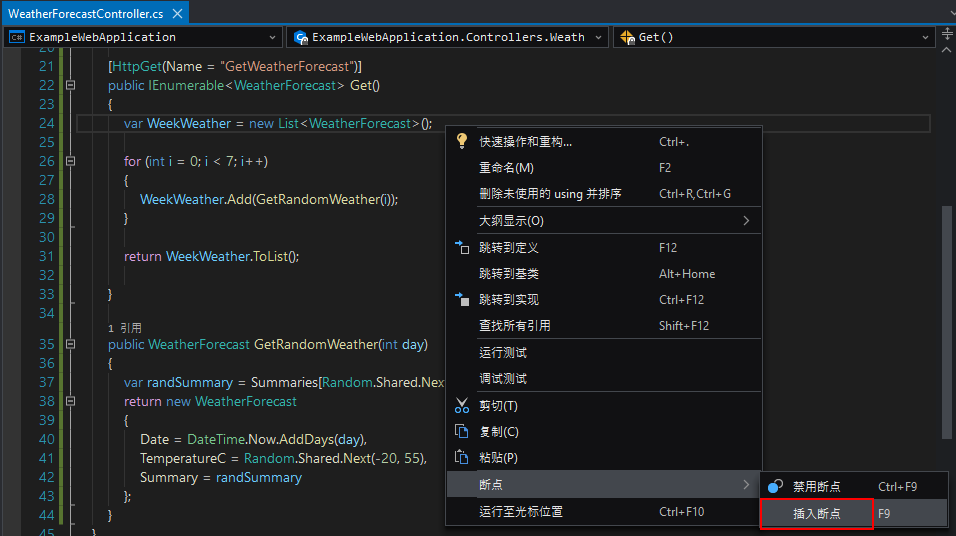Click line number 31 in the gutter
This screenshot has height=536, width=956.
(46, 256)
